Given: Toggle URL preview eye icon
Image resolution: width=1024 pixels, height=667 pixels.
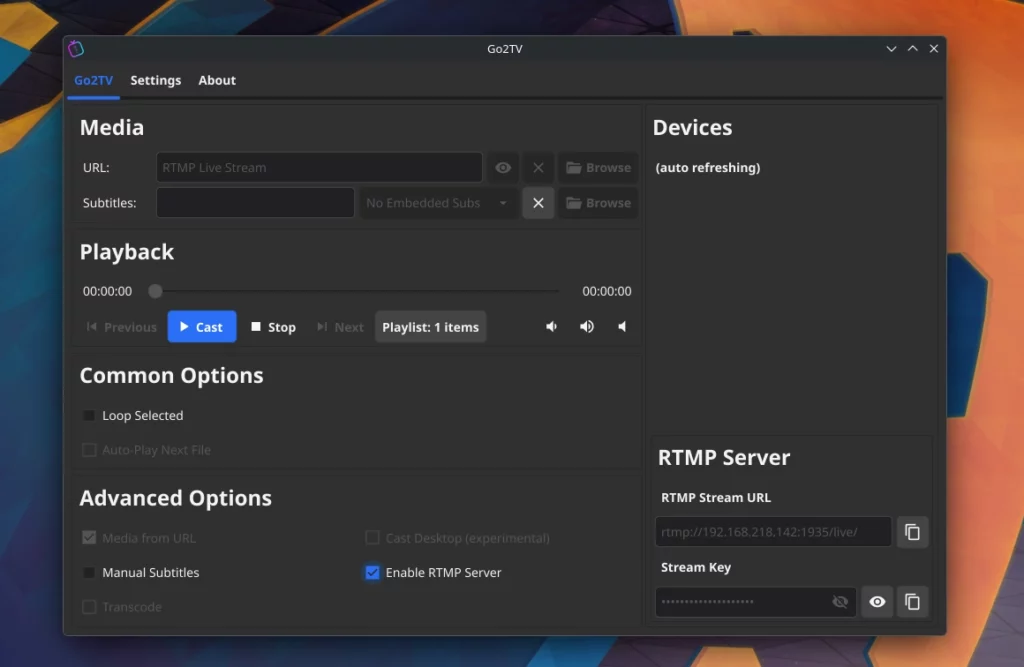Looking at the screenshot, I should pos(503,168).
